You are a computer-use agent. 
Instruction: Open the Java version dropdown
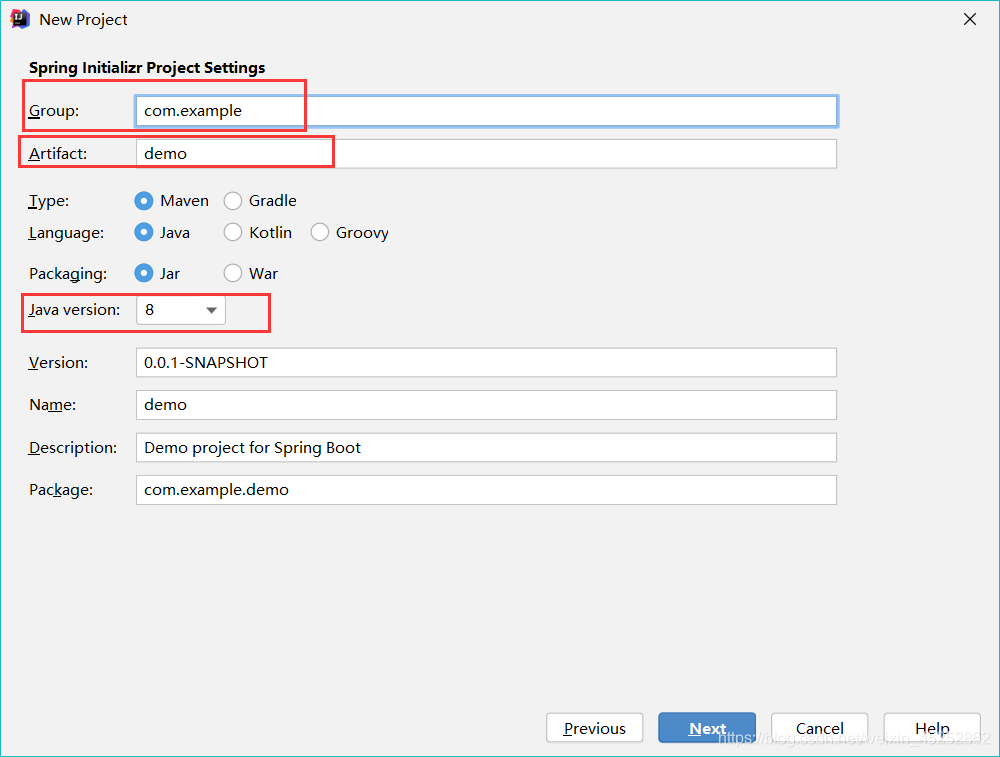pyautogui.click(x=181, y=310)
